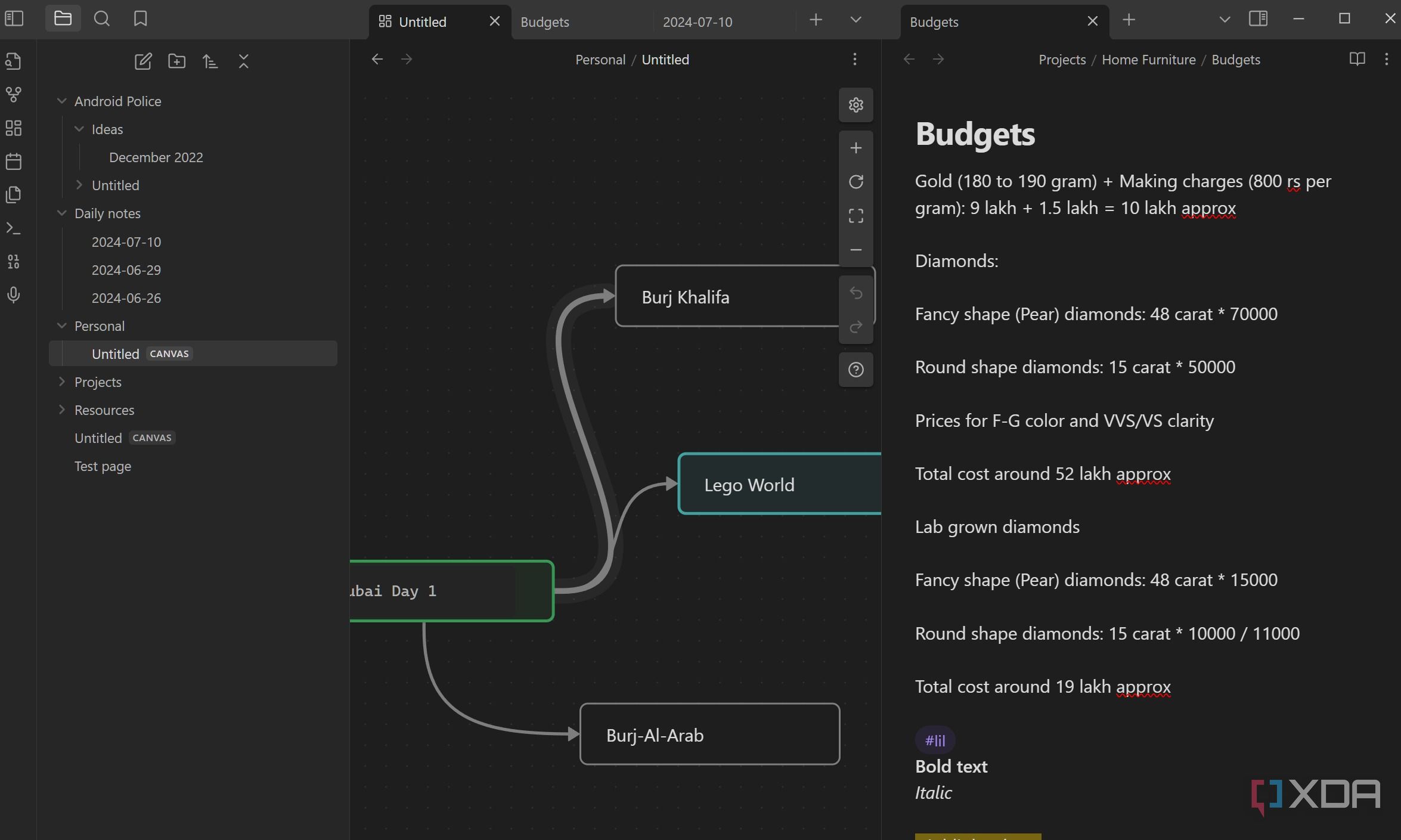Add new tab in left tab group
Screen dimensions: 1401x840
point(816,20)
